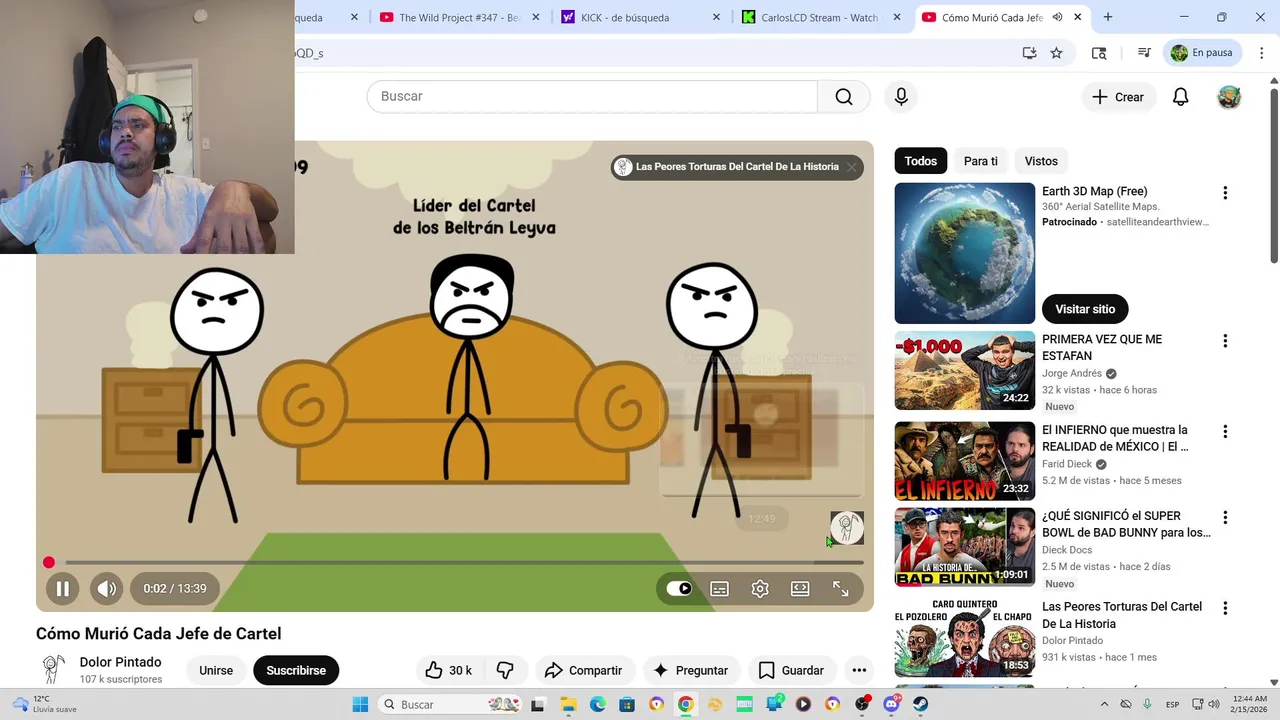Open the YouTube account avatar menu
This screenshot has height=720, width=1280.
coord(1229,97)
